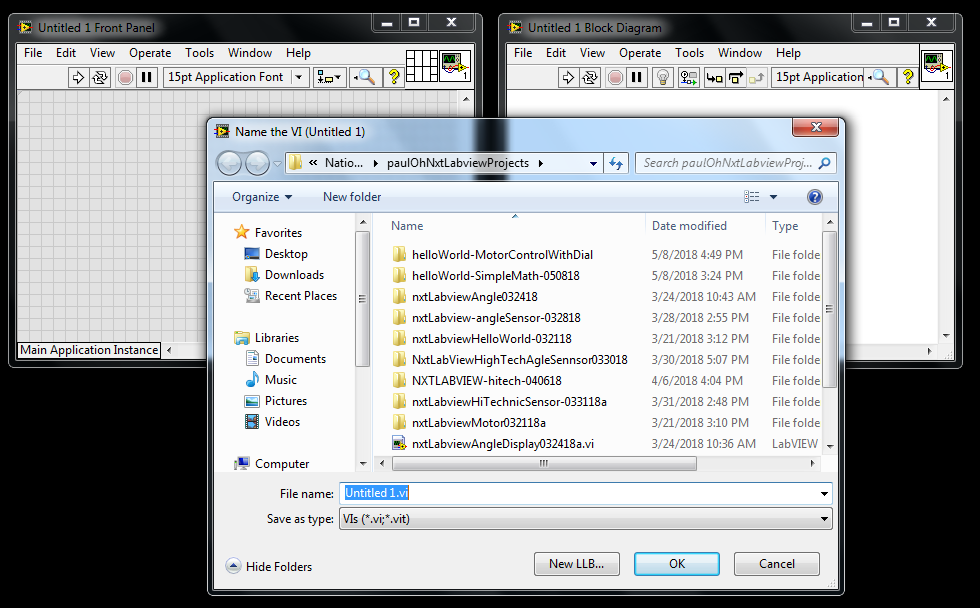Pause execution in Block Diagram toolbar

pyautogui.click(x=636, y=77)
